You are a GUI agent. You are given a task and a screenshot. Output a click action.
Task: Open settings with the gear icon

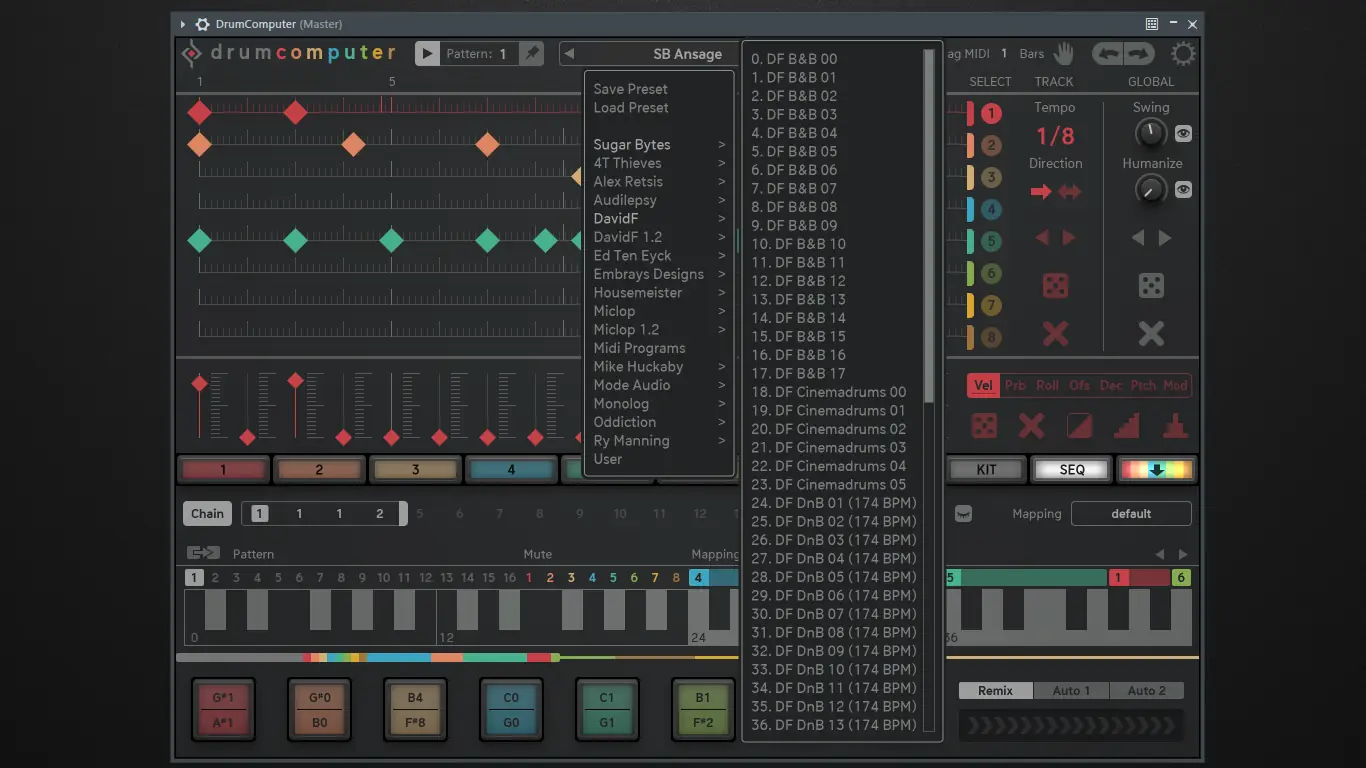point(1183,54)
